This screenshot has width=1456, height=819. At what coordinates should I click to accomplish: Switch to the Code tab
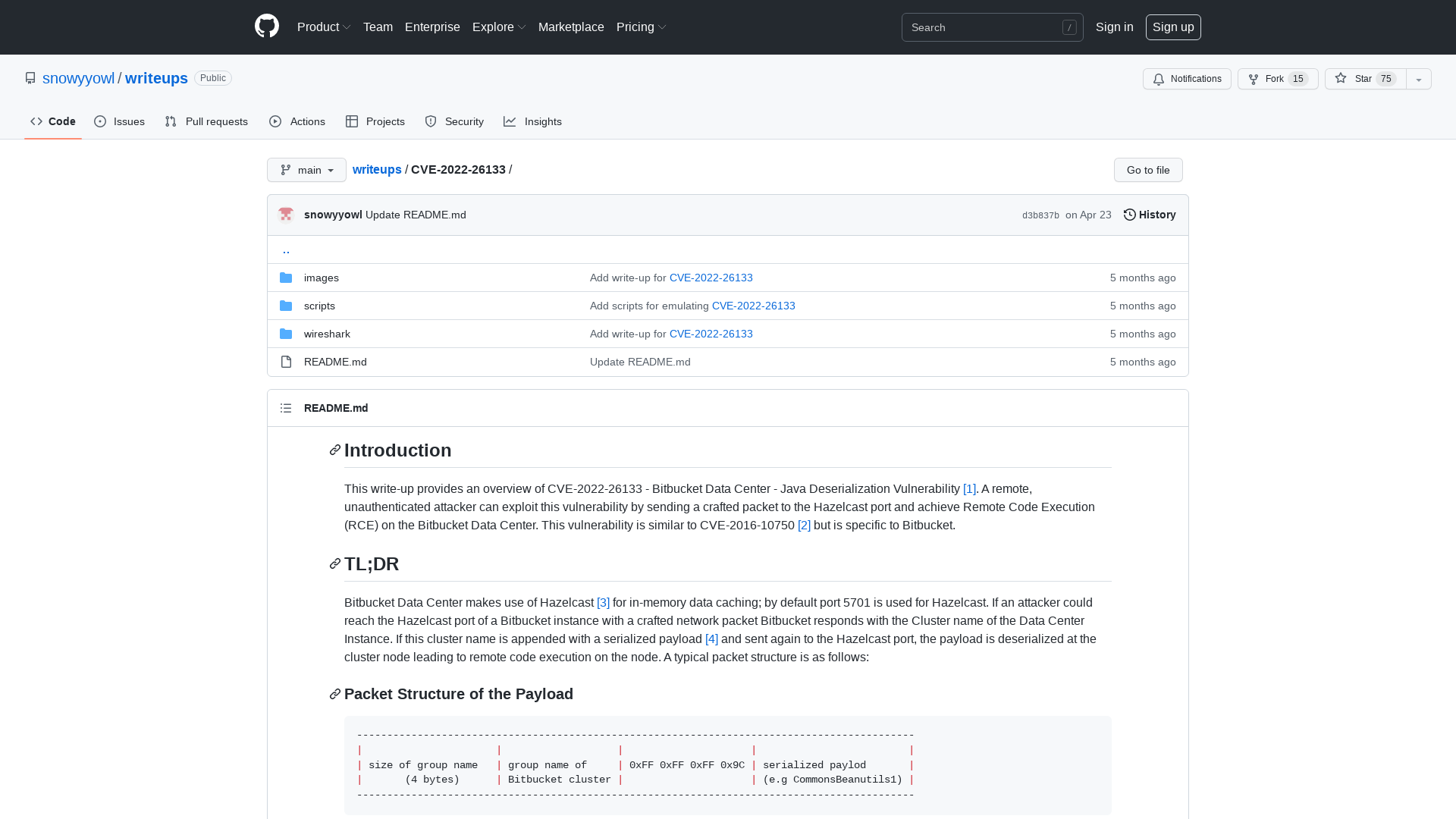click(53, 121)
